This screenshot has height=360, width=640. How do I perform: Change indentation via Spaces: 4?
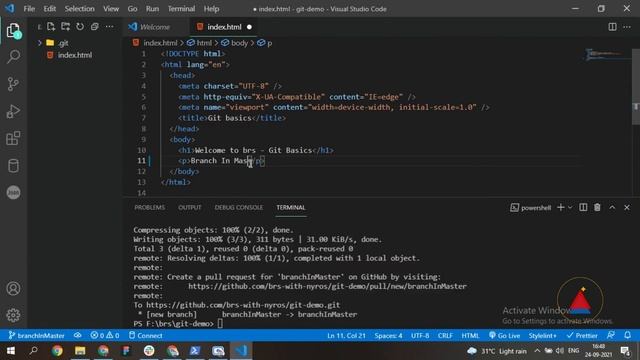click(388, 335)
